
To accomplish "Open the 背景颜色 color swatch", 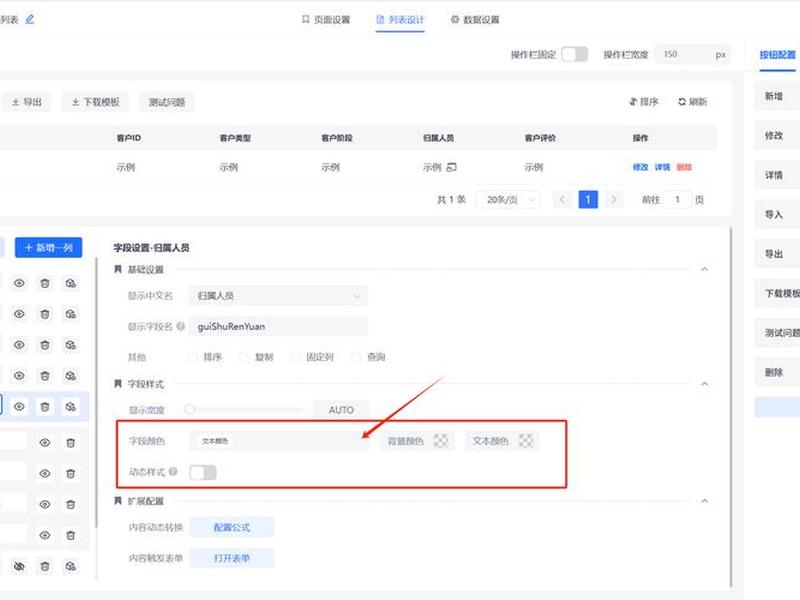I will (441, 441).
